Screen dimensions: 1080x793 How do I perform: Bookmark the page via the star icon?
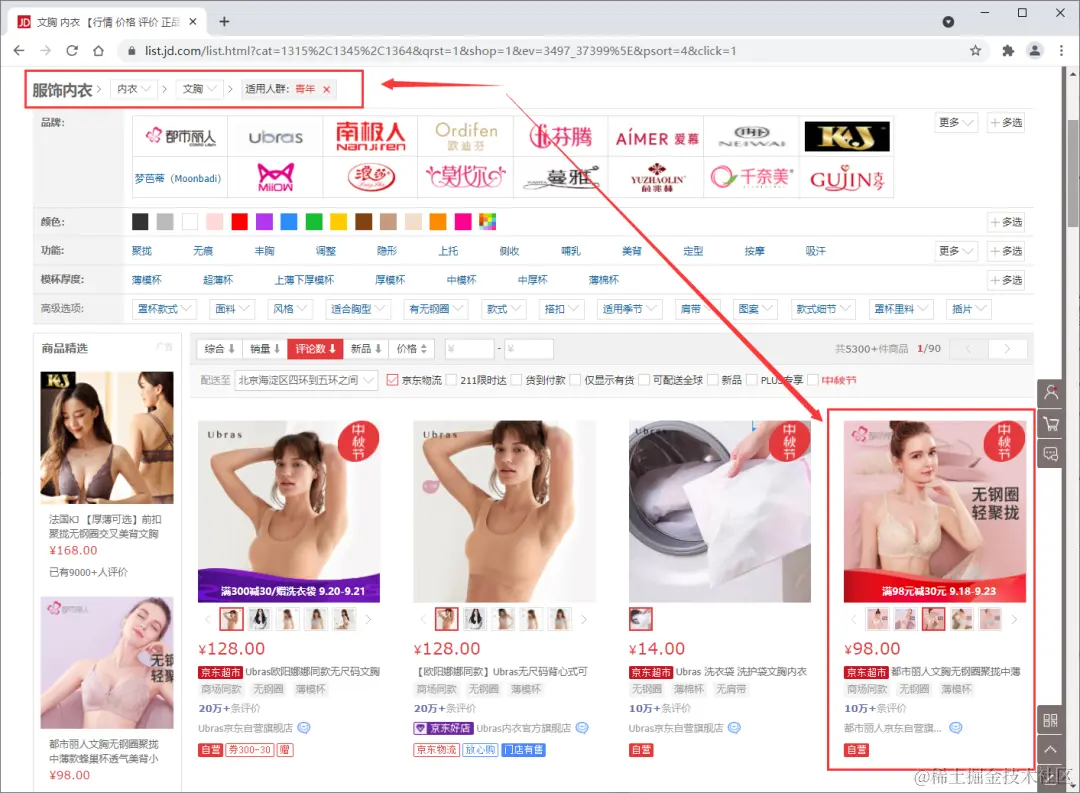point(976,49)
